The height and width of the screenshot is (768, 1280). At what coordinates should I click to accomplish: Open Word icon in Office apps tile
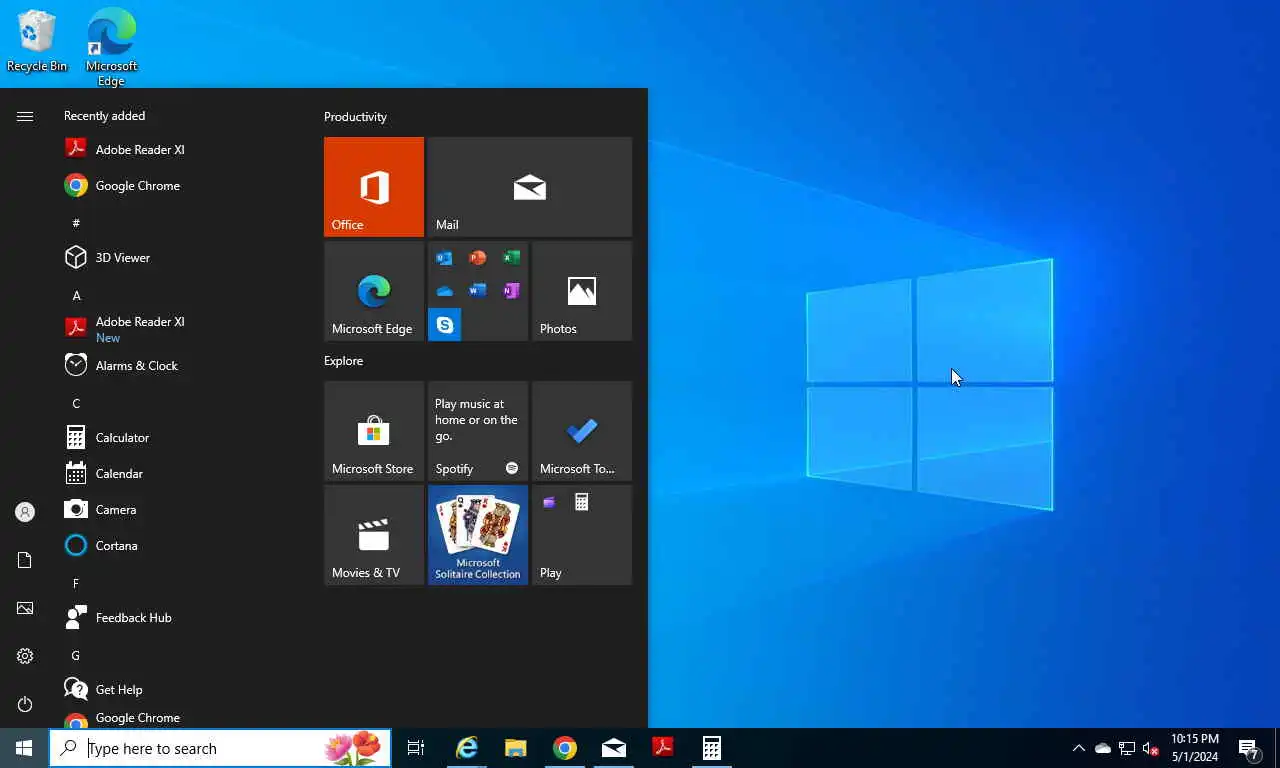[478, 291]
